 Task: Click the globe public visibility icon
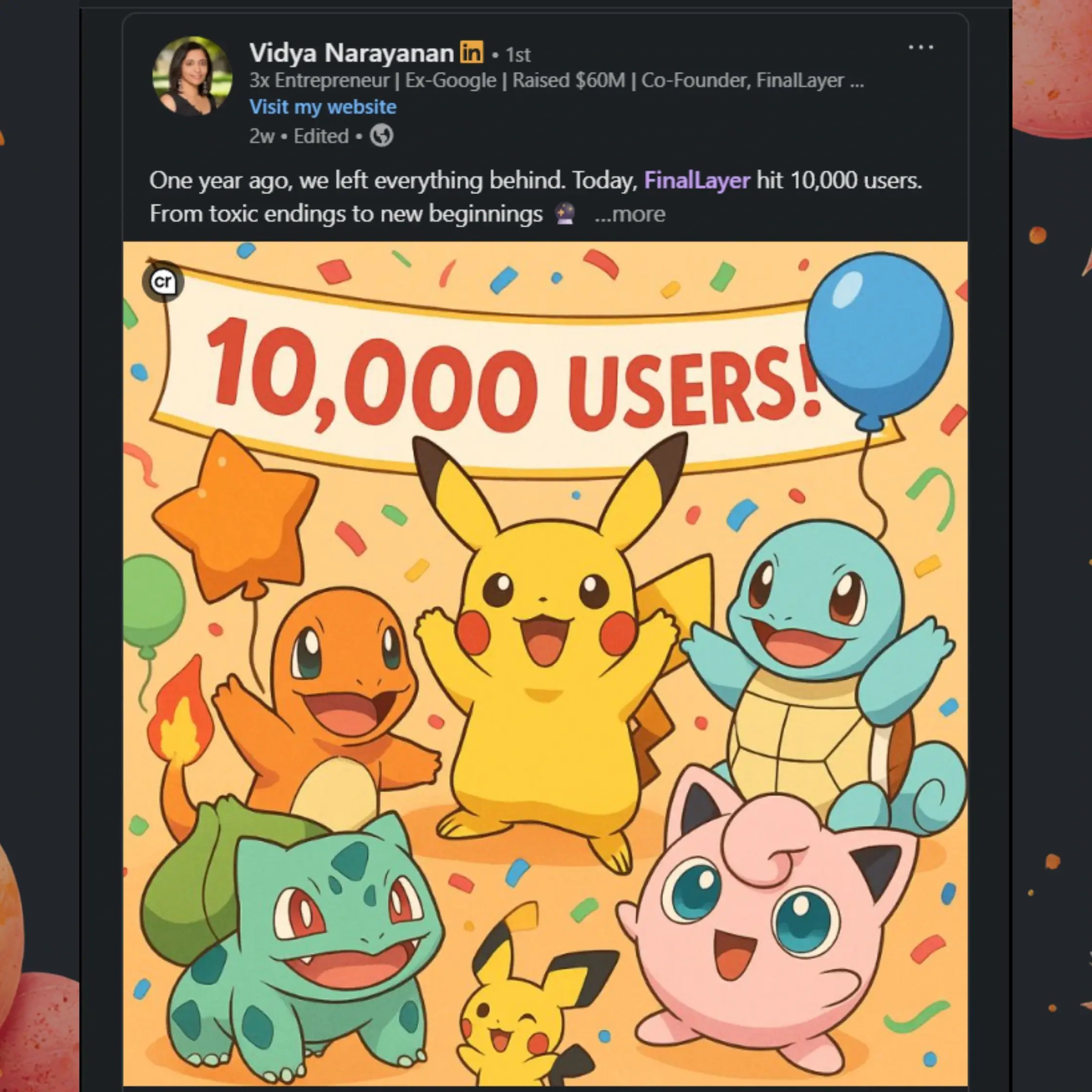382,136
